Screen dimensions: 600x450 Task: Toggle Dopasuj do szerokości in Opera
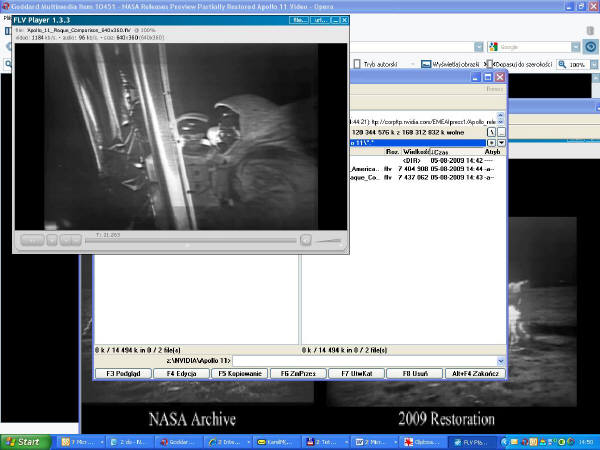coord(519,65)
